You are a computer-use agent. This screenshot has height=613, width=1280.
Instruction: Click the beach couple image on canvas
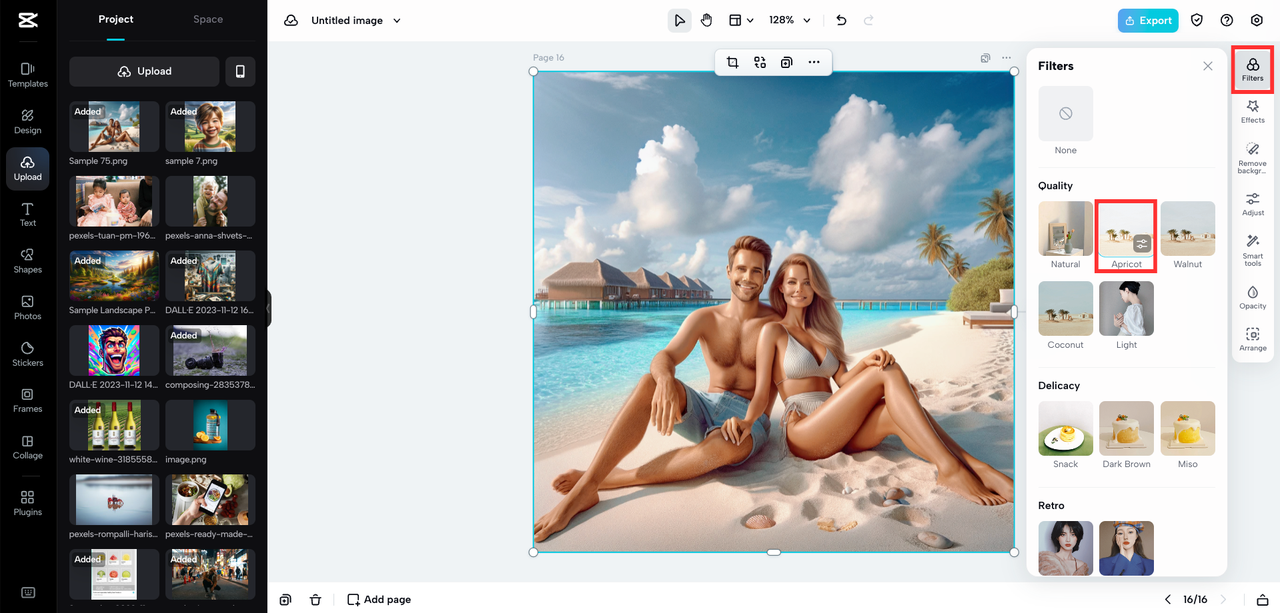pos(773,311)
